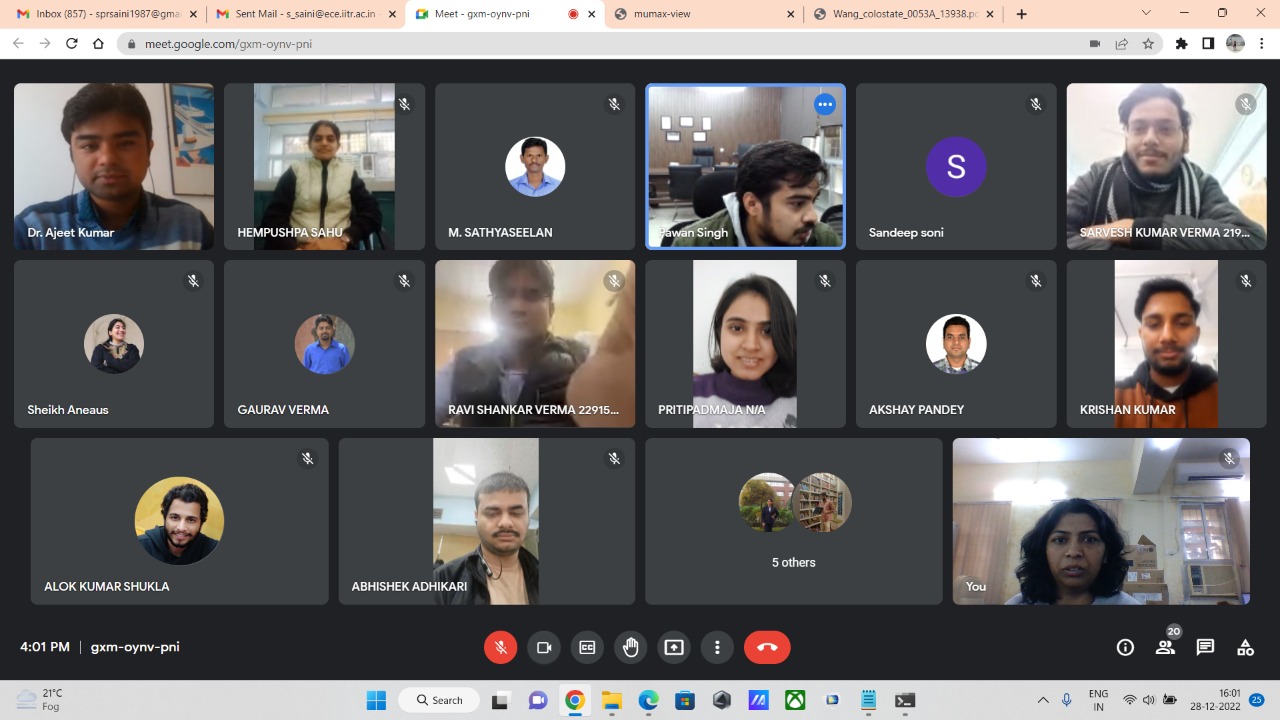Turn on closed captions
The width and height of the screenshot is (1280, 720).
[x=587, y=647]
